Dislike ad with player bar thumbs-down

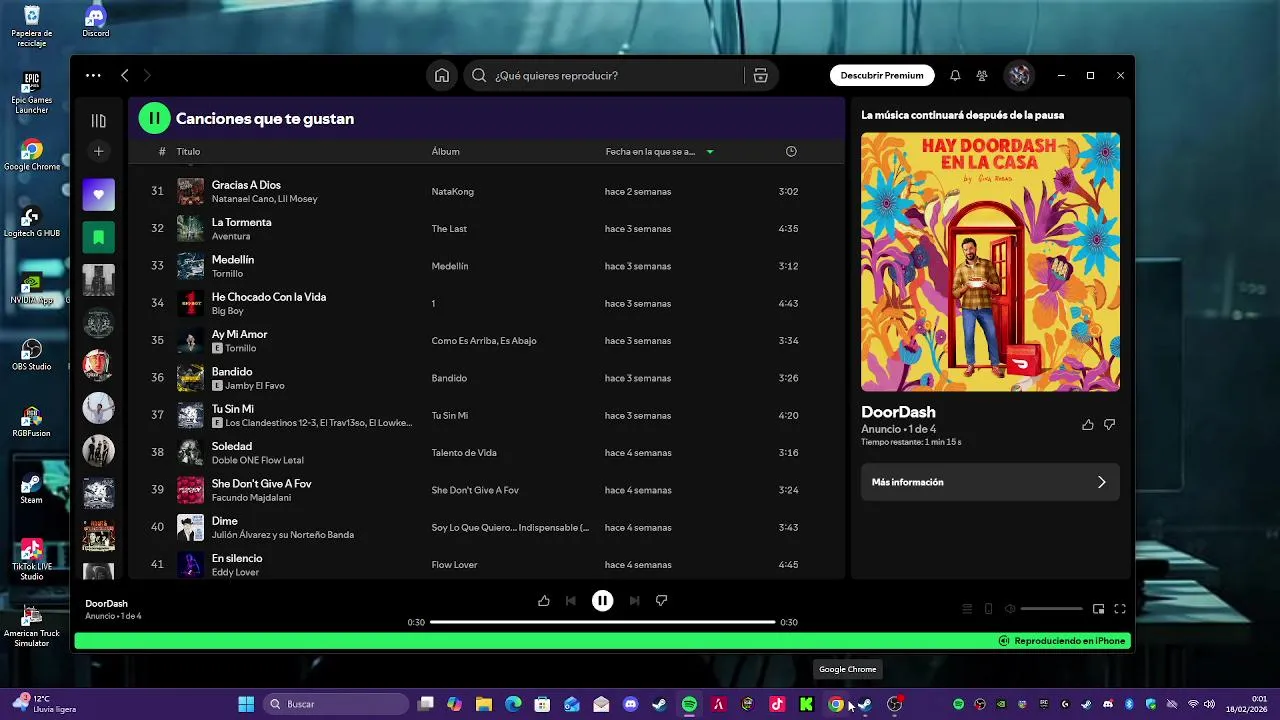point(661,601)
